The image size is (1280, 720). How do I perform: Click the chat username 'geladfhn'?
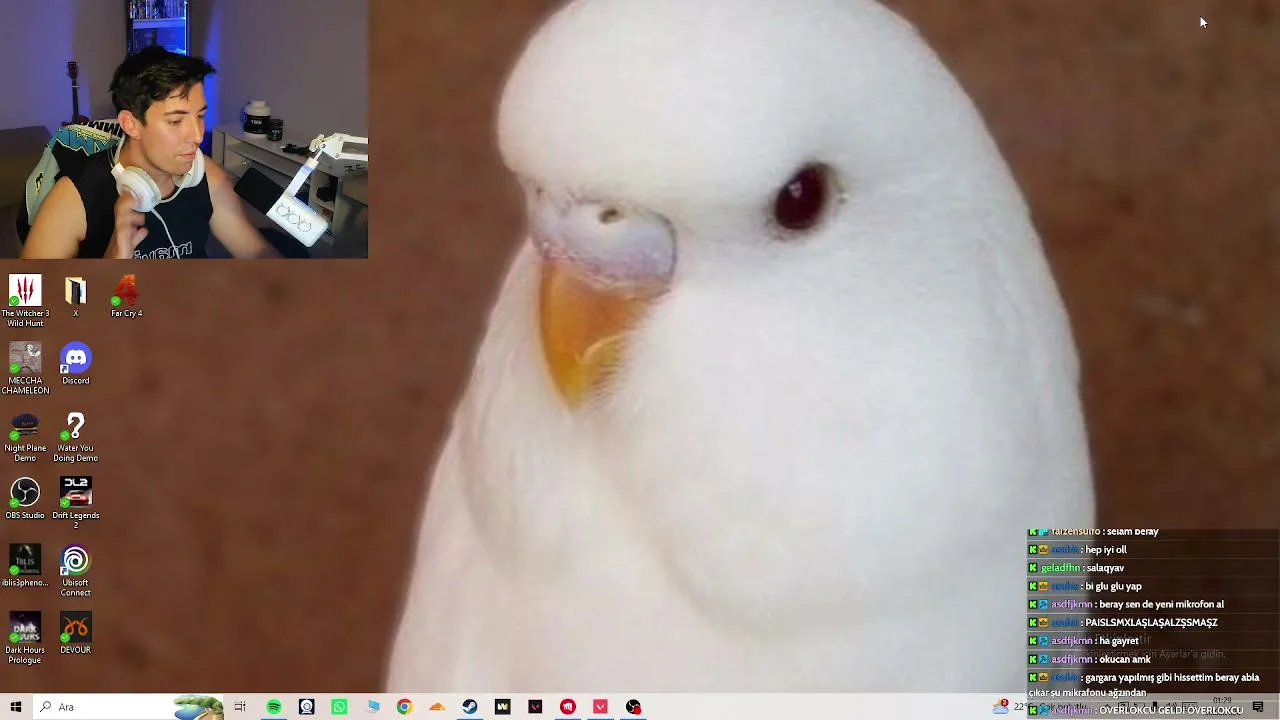1060,568
